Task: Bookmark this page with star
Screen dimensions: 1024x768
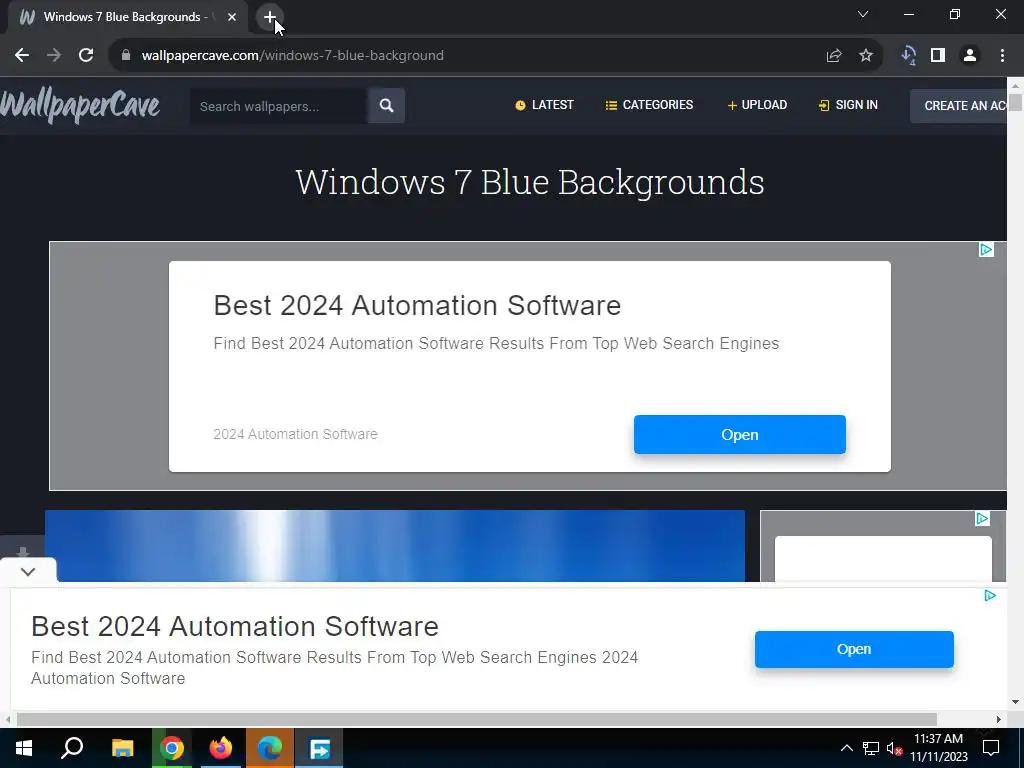Action: point(866,56)
